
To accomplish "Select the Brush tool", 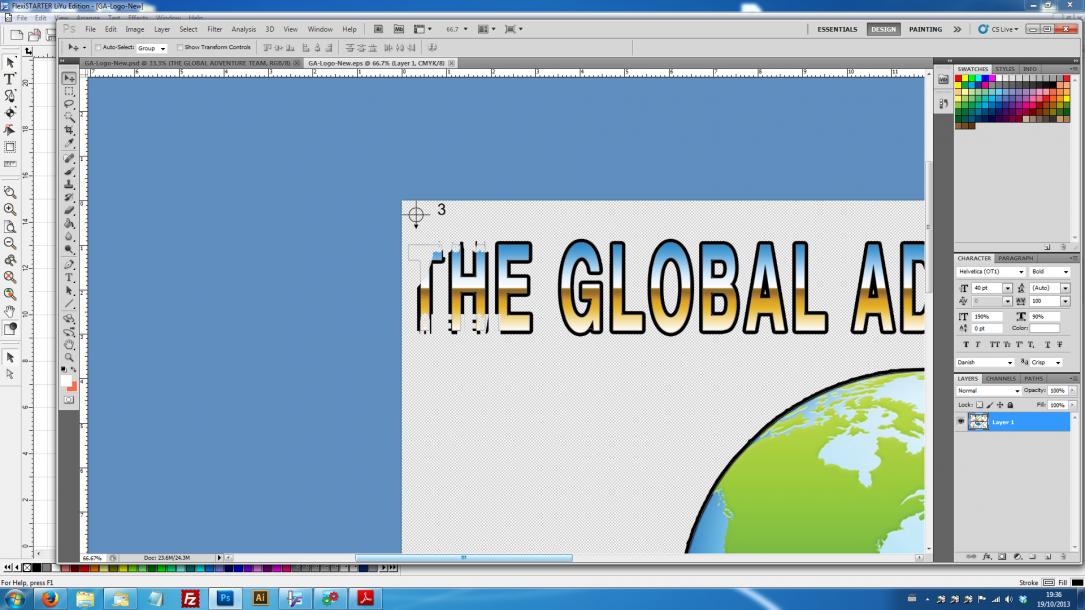I will pos(69,172).
